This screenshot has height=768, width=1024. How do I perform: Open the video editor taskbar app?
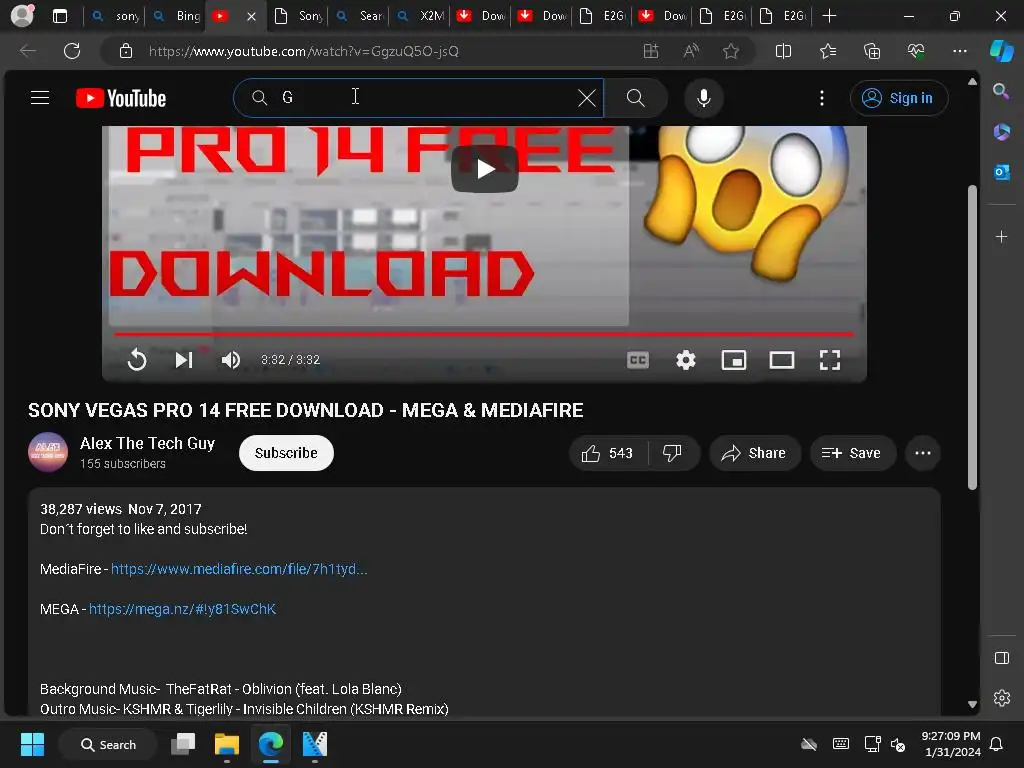(315, 744)
